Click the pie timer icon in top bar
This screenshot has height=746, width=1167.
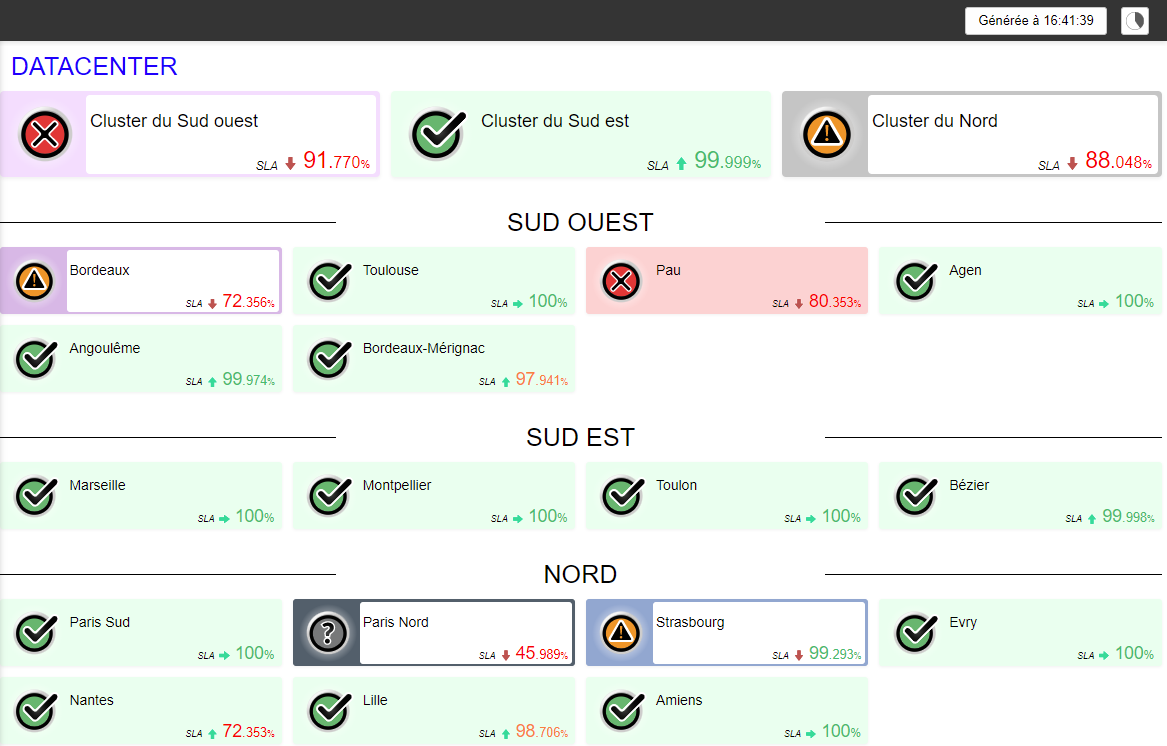click(1135, 21)
